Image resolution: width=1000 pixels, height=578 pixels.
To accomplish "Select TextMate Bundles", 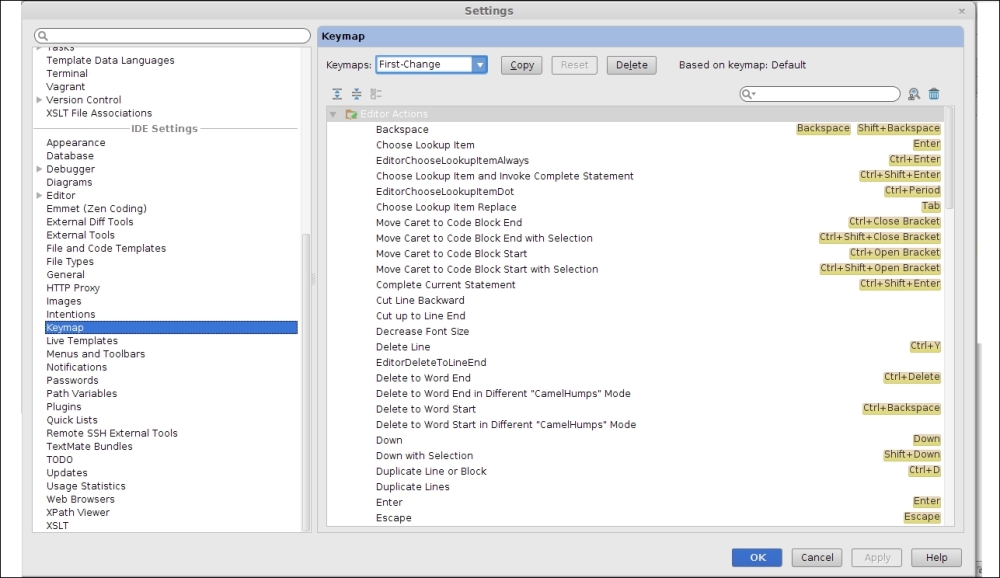I will (89, 447).
